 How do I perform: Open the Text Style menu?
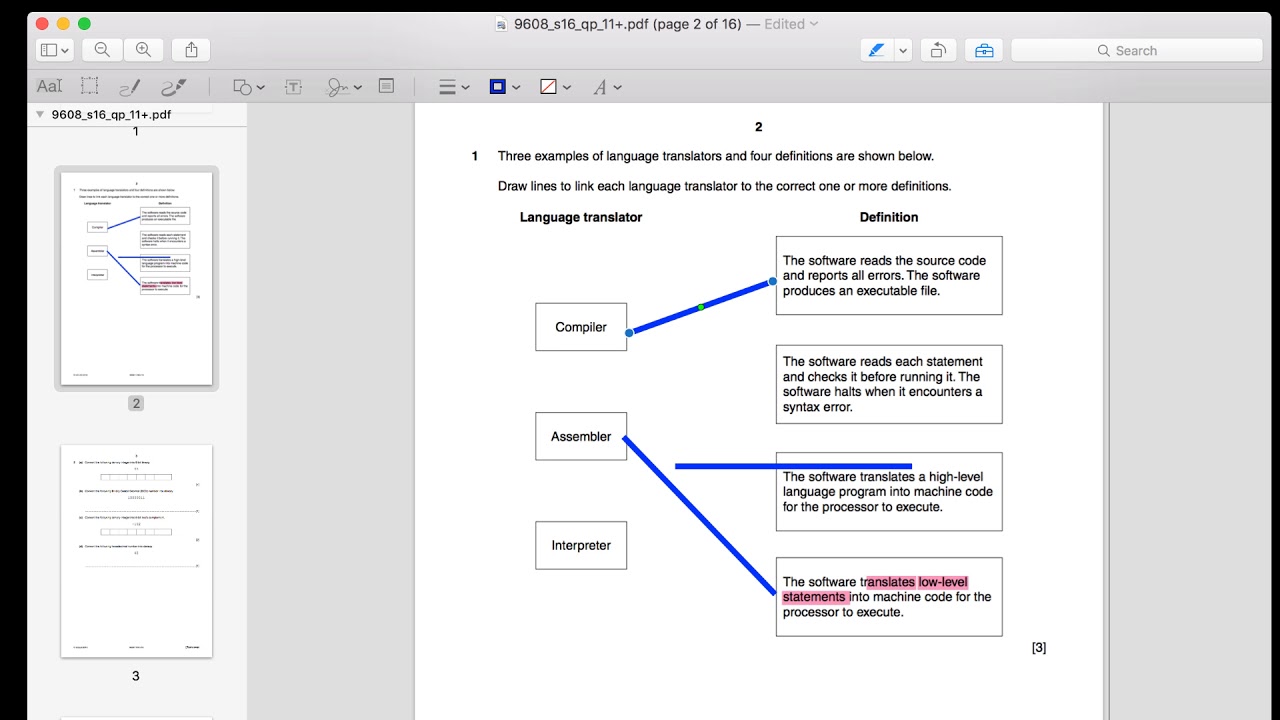click(x=607, y=87)
